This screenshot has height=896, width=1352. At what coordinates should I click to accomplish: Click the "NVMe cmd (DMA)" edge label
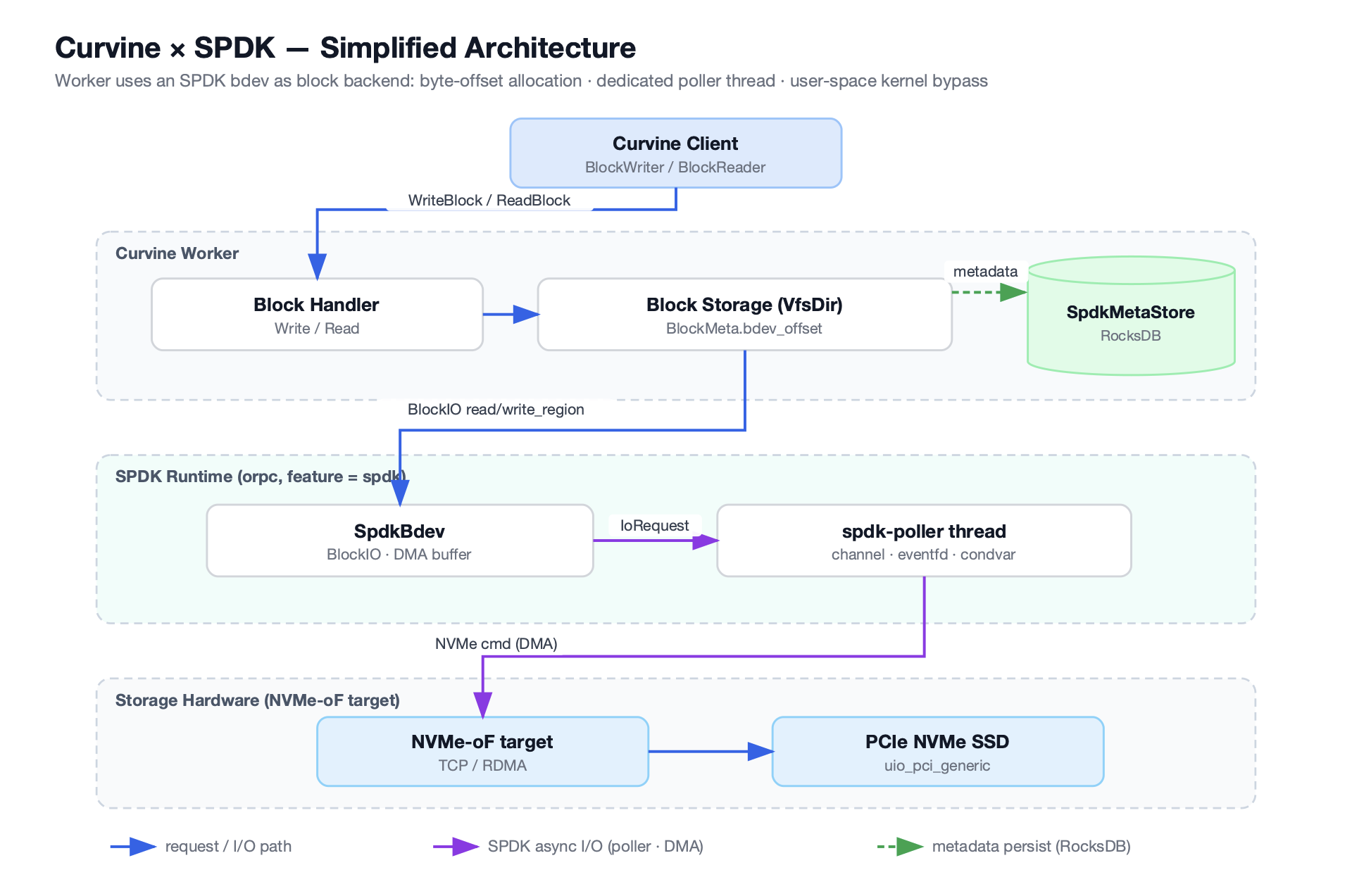(x=496, y=644)
